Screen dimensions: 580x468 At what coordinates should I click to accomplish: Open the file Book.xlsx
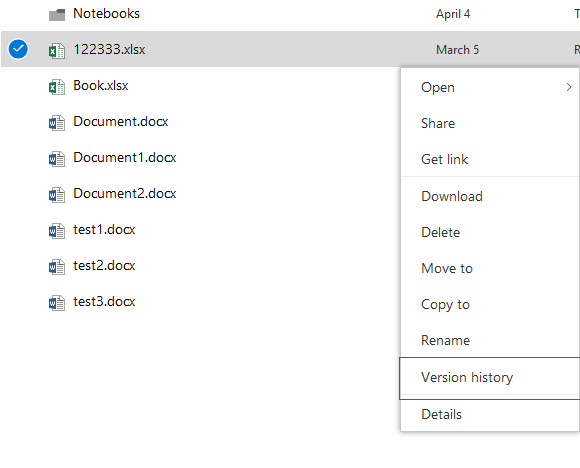tap(101, 85)
